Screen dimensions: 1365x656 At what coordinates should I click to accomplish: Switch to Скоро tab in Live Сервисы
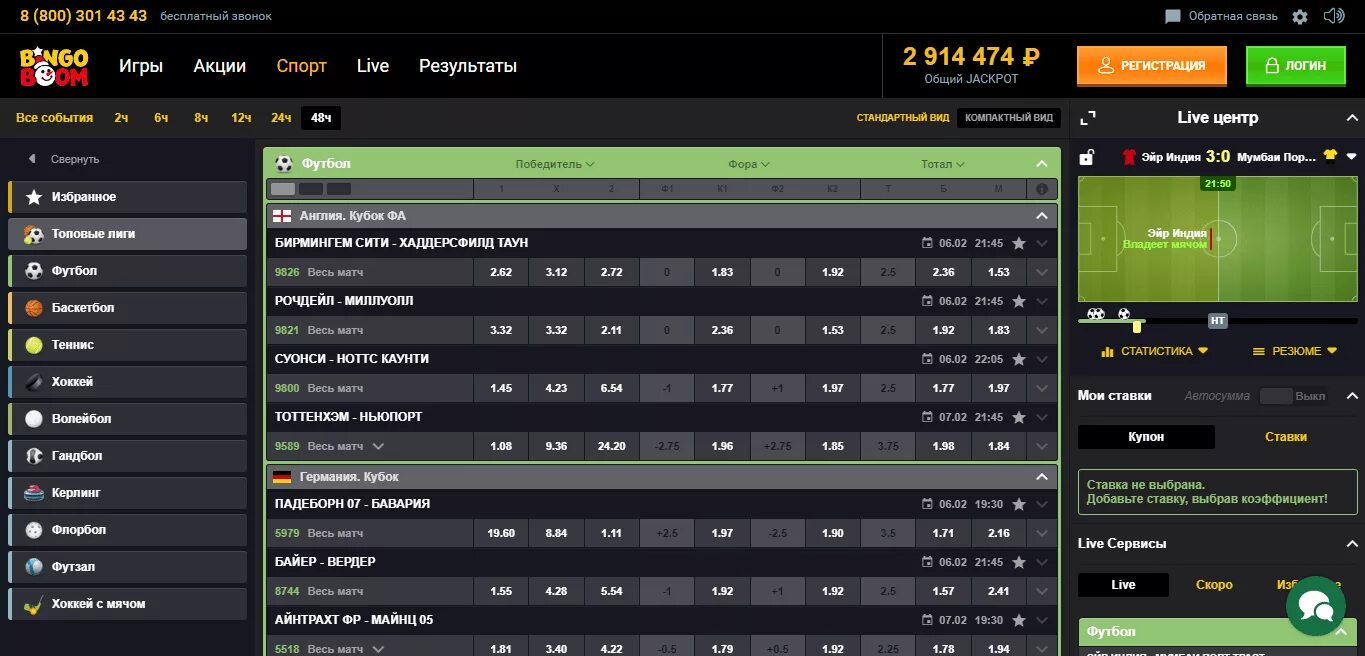(1214, 585)
